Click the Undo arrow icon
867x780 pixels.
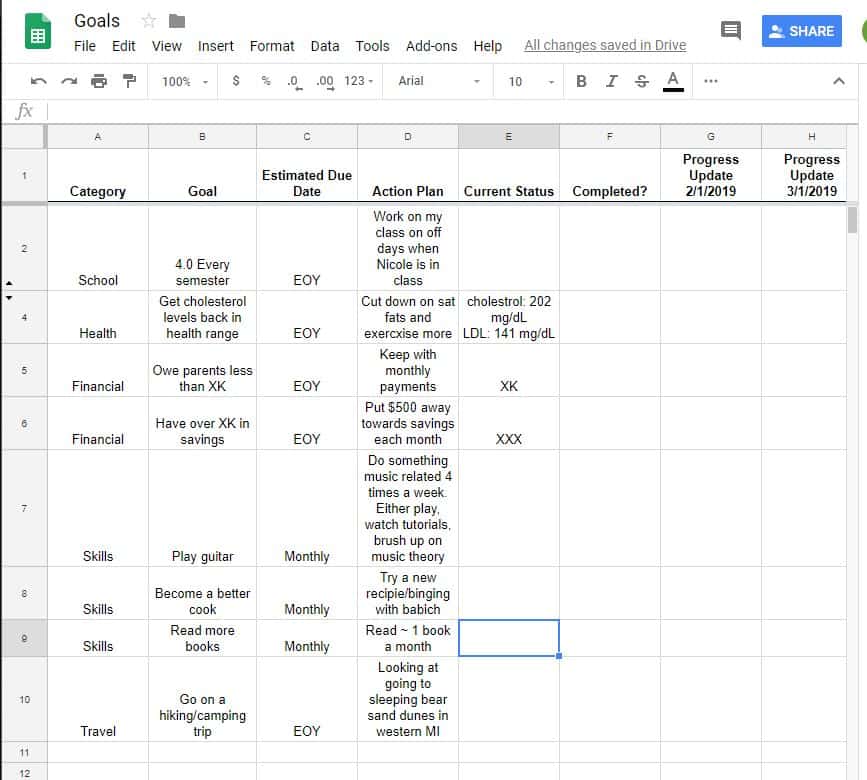coord(38,81)
